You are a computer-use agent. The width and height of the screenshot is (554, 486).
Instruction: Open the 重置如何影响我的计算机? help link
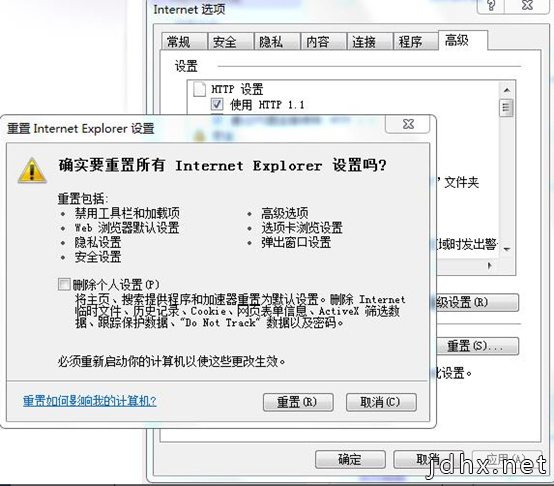[90, 401]
